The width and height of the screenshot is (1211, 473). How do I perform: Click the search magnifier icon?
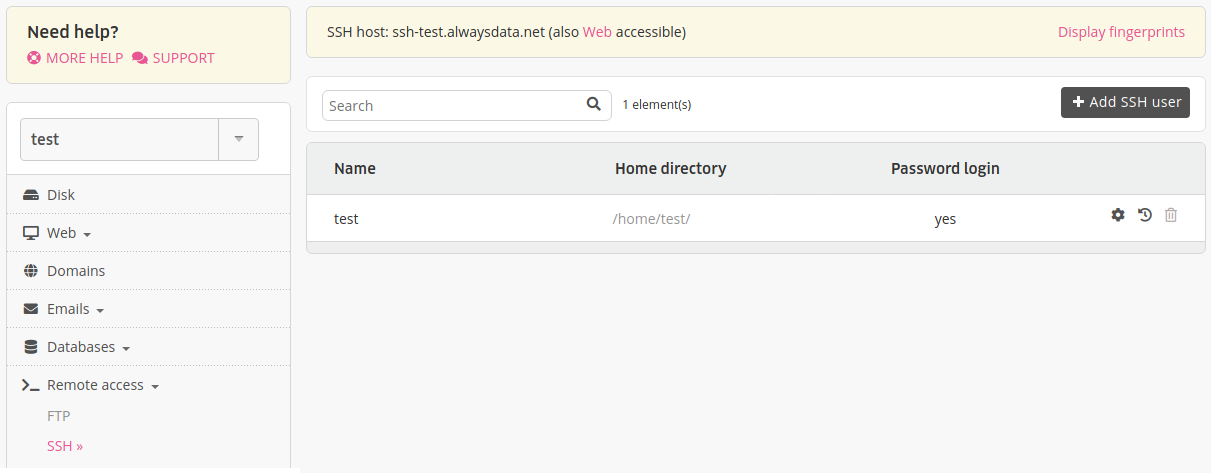click(593, 103)
